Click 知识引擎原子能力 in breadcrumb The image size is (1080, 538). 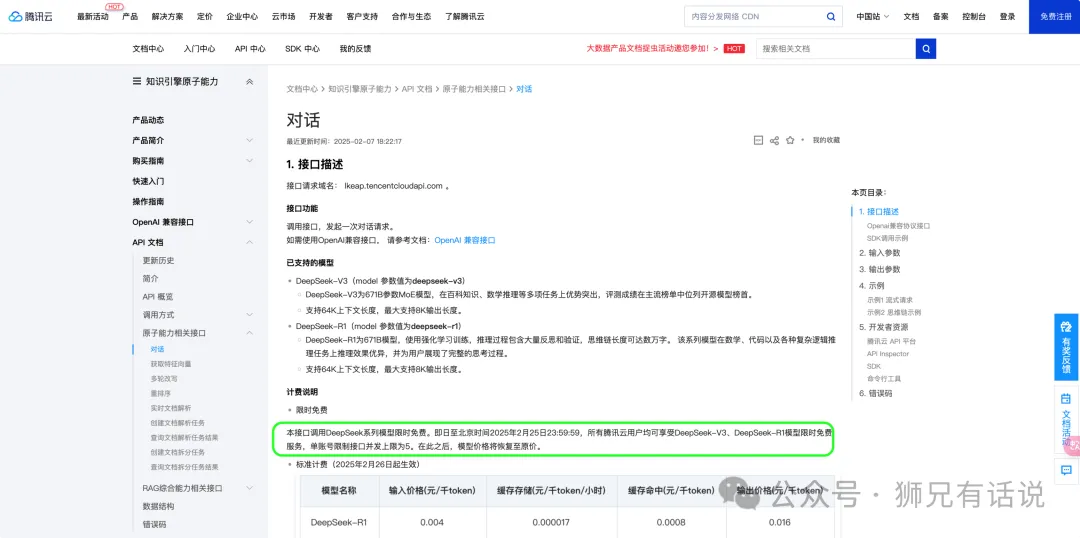(x=360, y=89)
